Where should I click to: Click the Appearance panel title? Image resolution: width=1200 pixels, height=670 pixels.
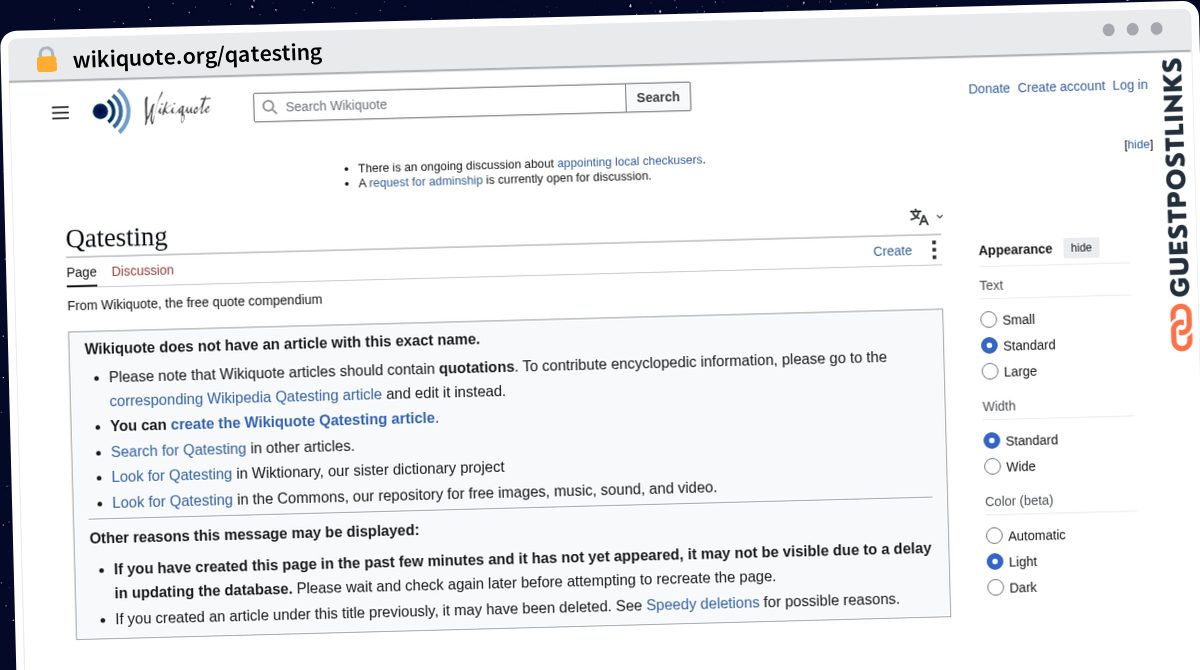[x=1015, y=250]
